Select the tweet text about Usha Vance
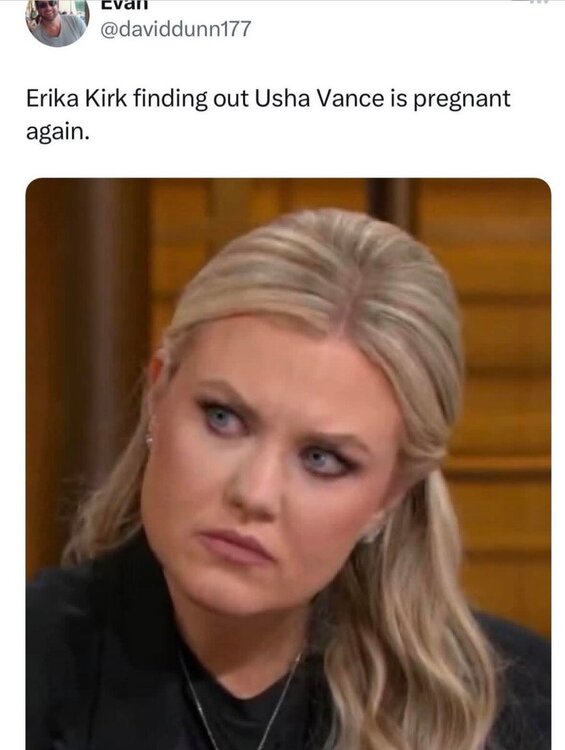Image resolution: width=565 pixels, height=750 pixels. click(268, 114)
